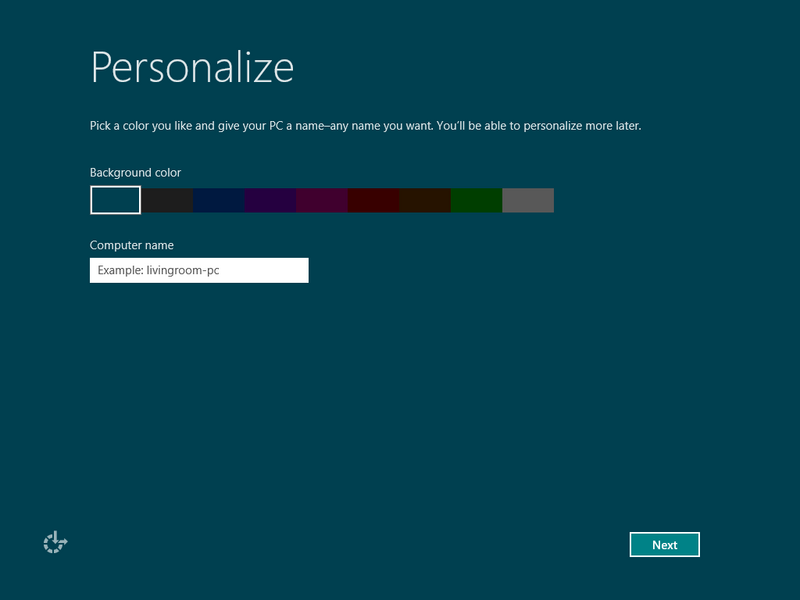Open the Ease of Access icon
This screenshot has width=800, height=600.
tap(55, 543)
